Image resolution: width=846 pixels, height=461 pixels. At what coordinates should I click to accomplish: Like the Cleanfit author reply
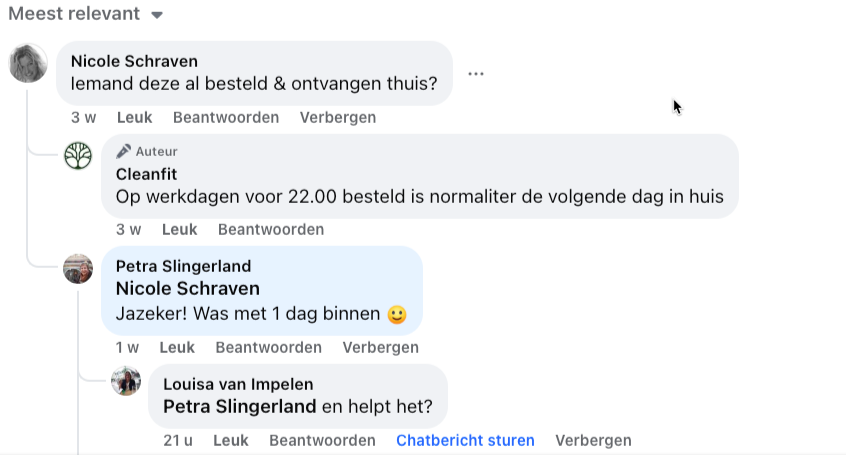pyautogui.click(x=180, y=229)
